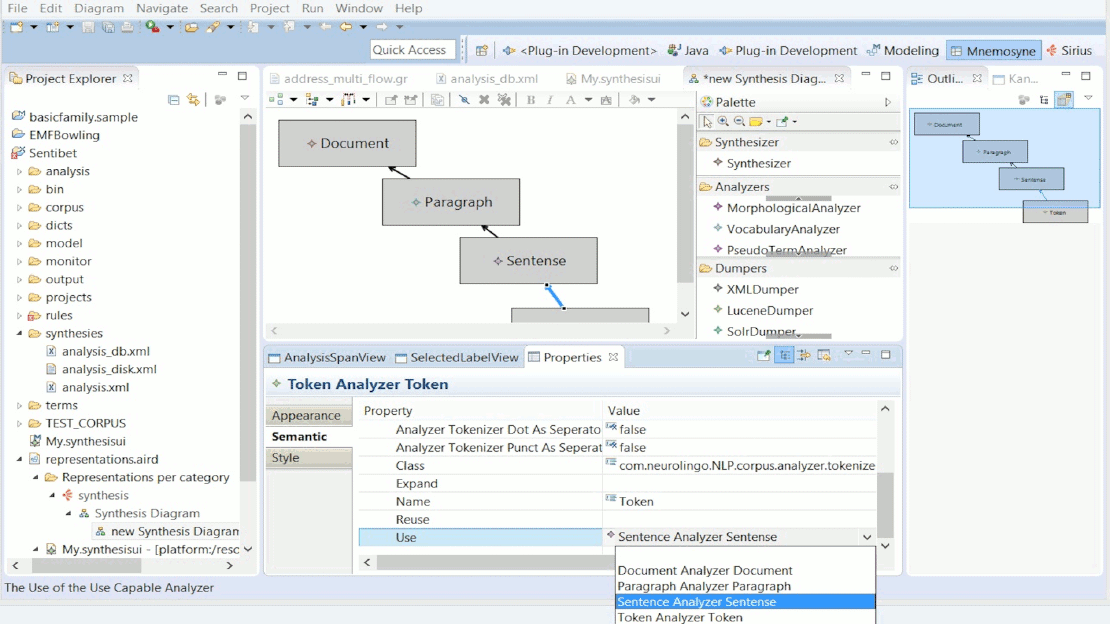Viewport: 1110px width, 624px height.
Task: Collapse the representations.aird node
Action: pos(20,459)
